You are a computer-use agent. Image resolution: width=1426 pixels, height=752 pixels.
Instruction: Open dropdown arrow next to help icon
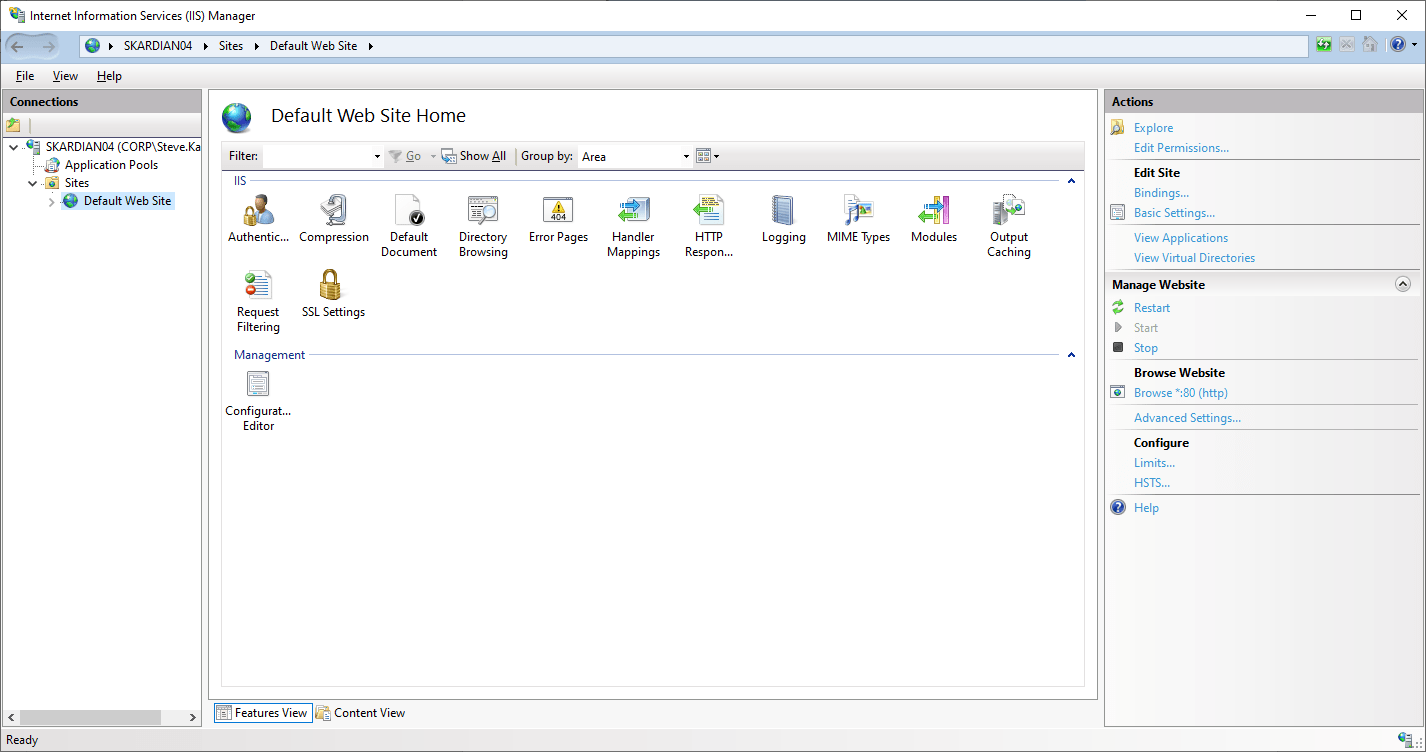click(1413, 45)
